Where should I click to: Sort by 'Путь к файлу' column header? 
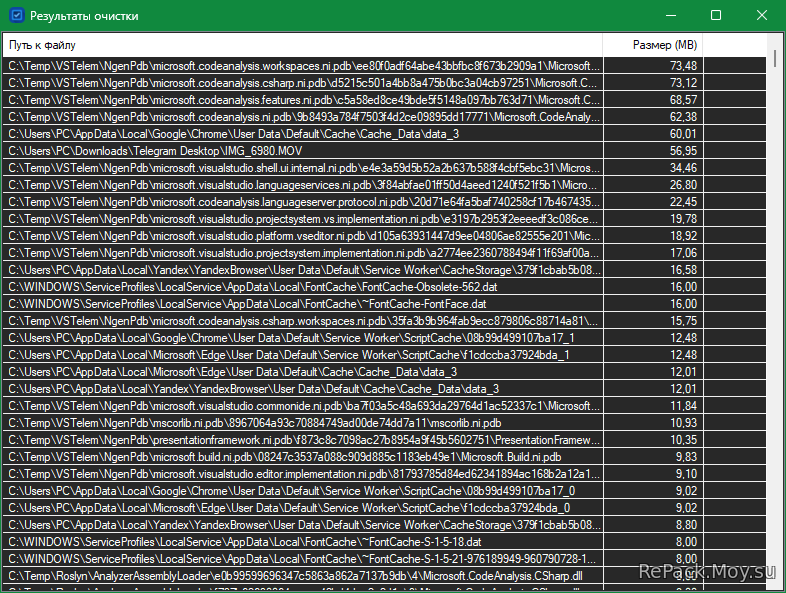300,45
